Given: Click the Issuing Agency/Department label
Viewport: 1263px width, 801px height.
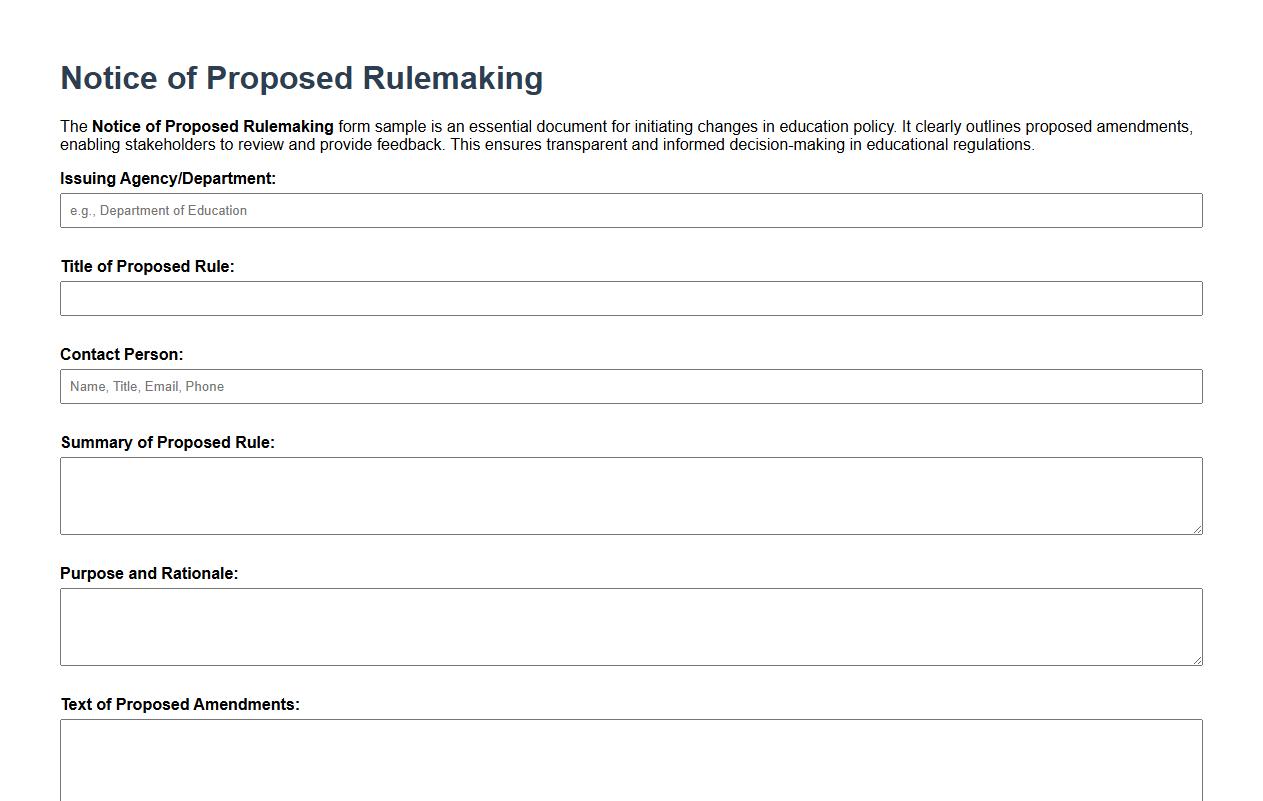Looking at the screenshot, I should [x=167, y=178].
